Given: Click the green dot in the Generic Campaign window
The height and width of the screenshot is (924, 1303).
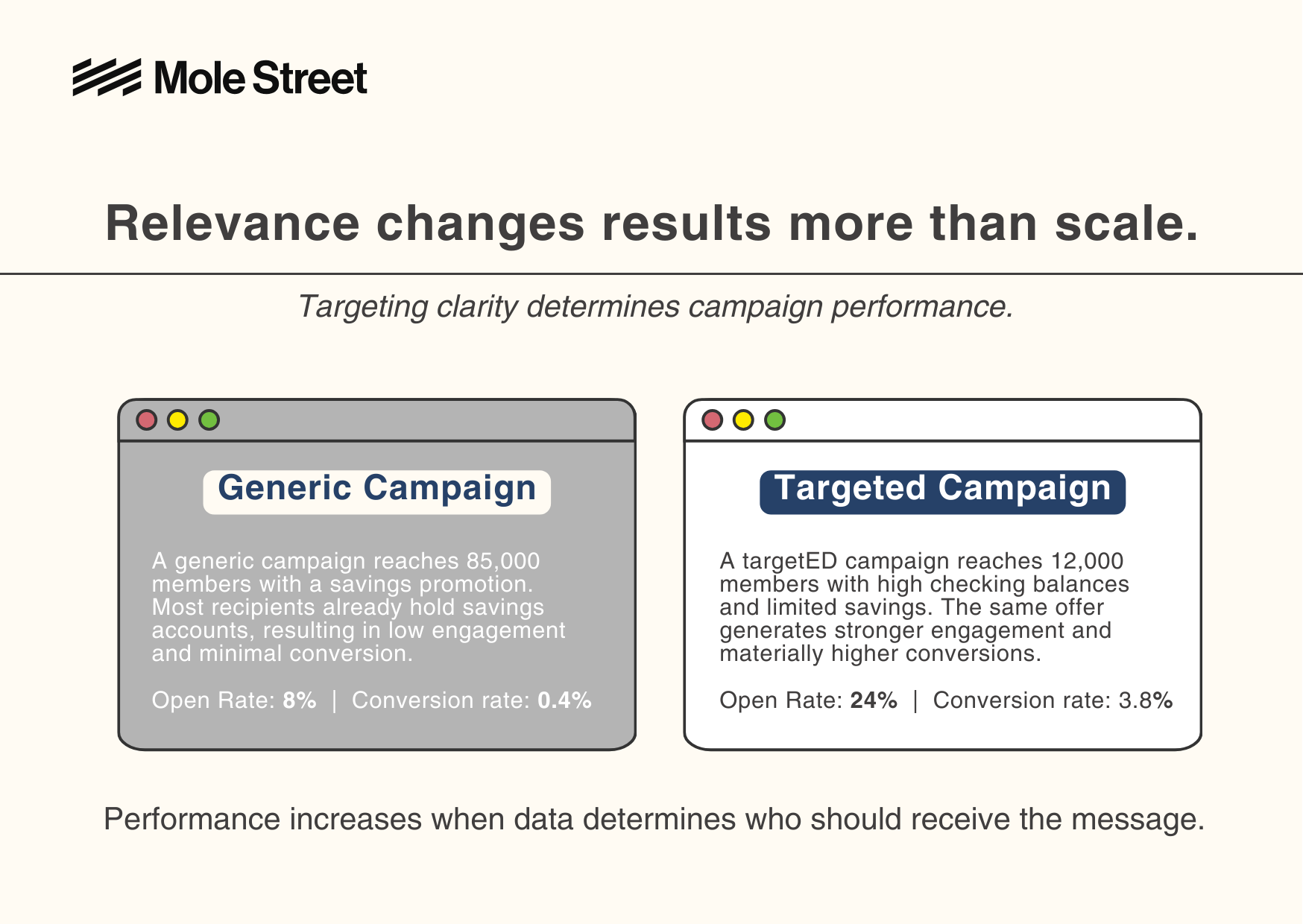Looking at the screenshot, I should [x=209, y=420].
